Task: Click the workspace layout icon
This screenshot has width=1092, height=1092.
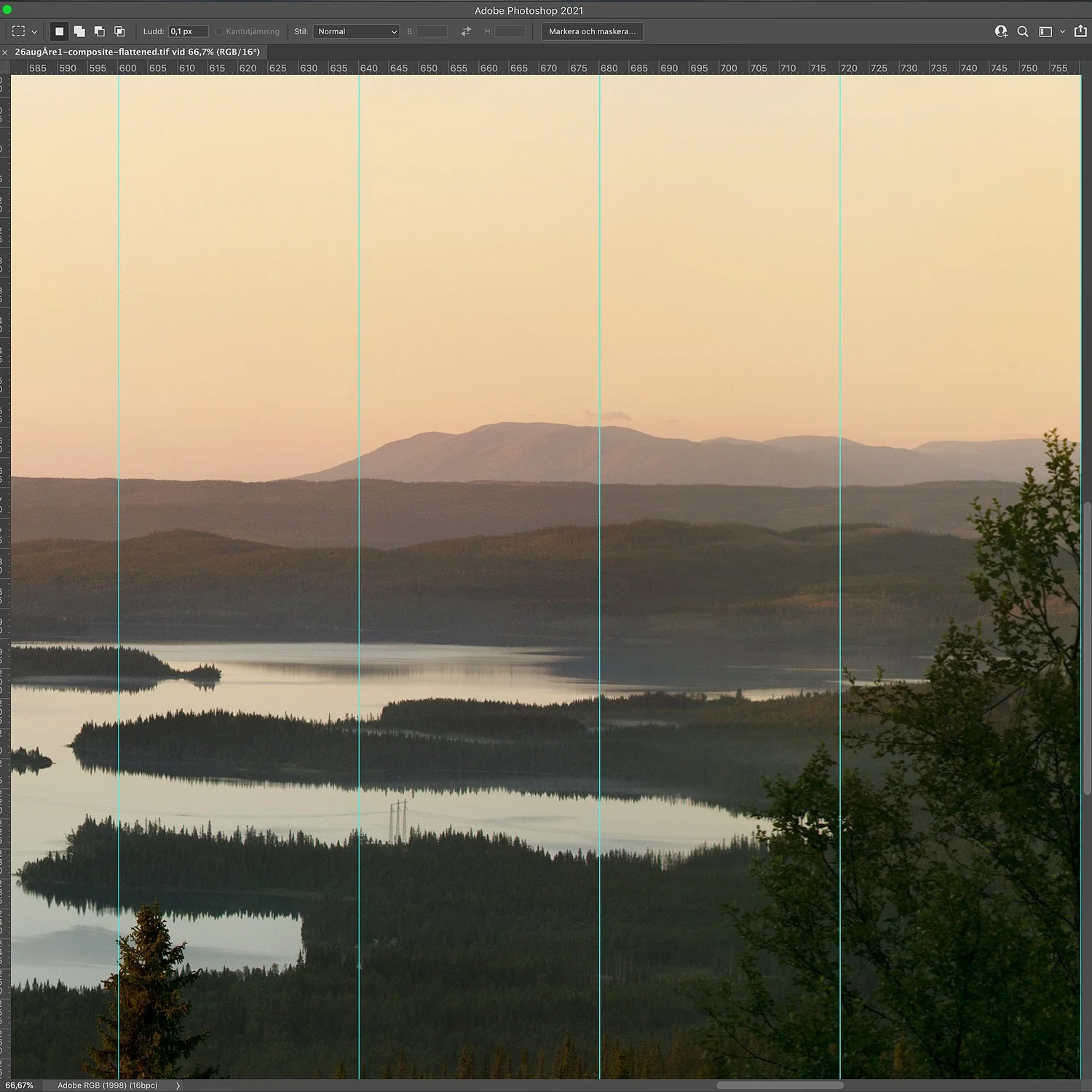Action: pyautogui.click(x=1045, y=31)
